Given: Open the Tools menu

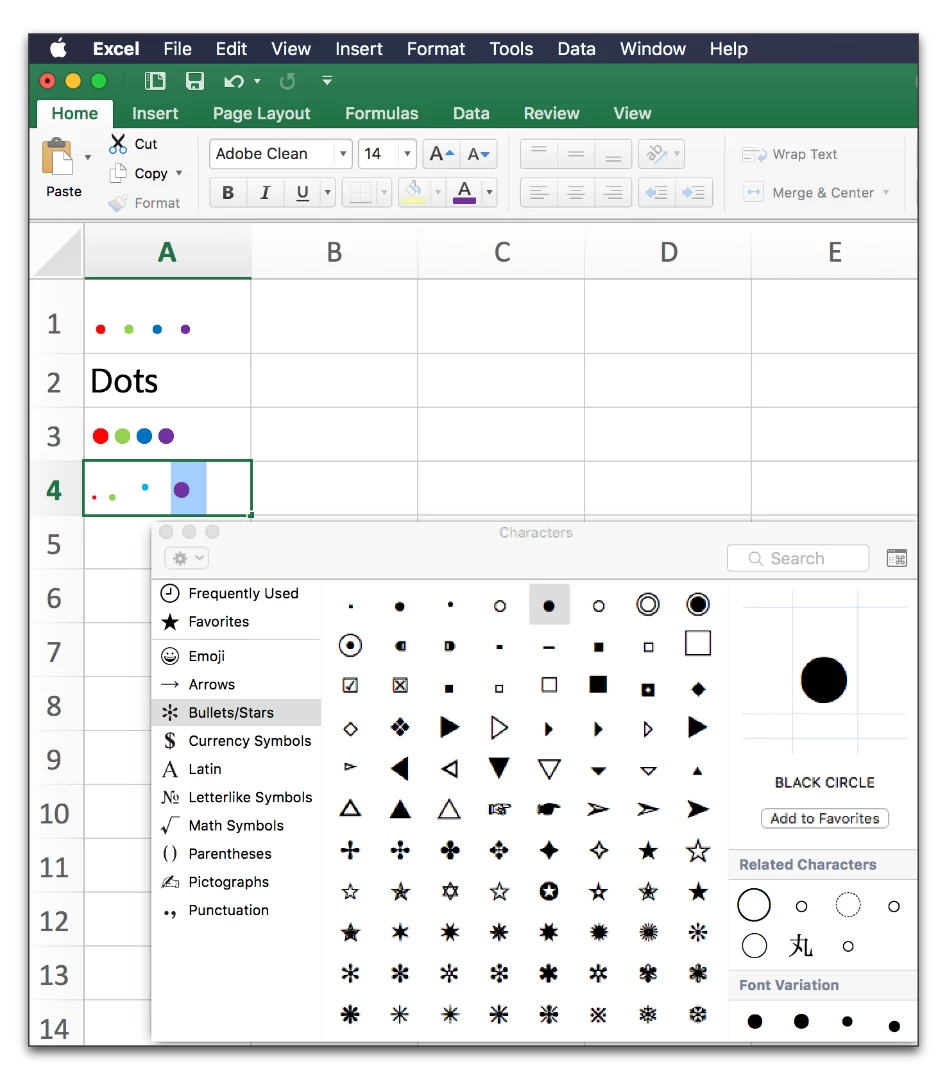Looking at the screenshot, I should point(511,49).
